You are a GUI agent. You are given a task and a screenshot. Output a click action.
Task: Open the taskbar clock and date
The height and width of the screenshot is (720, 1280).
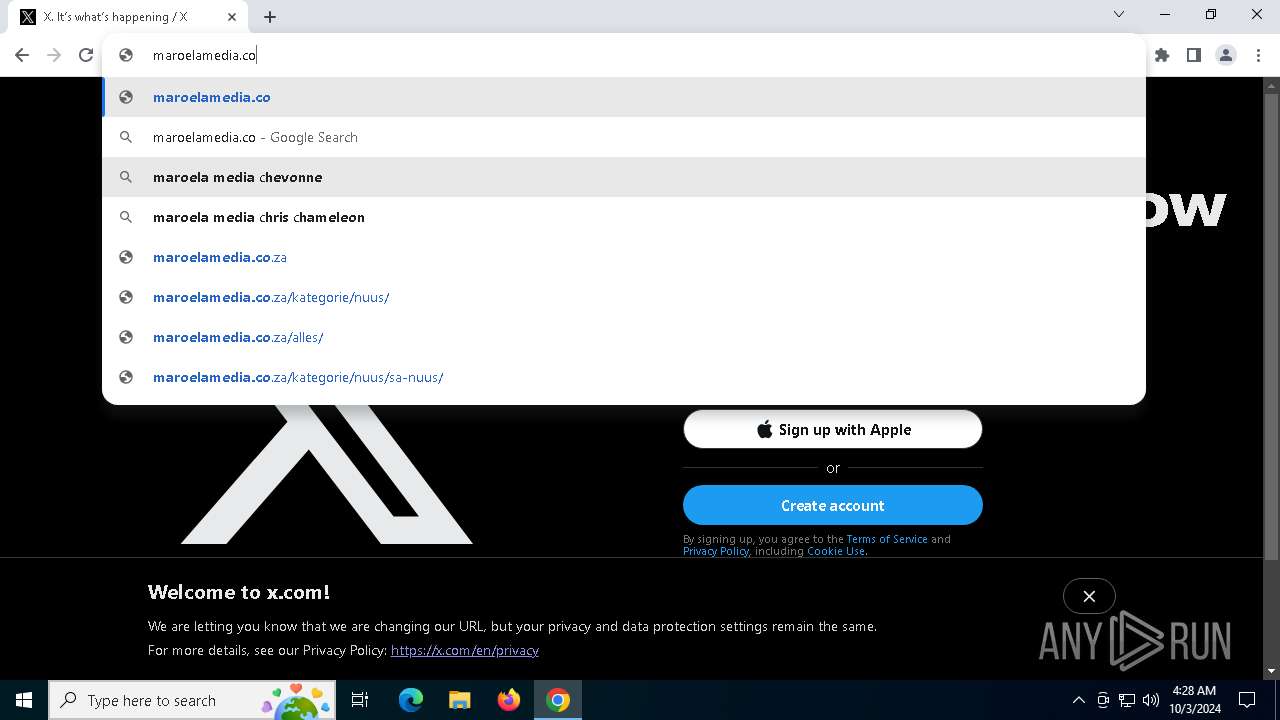1194,700
